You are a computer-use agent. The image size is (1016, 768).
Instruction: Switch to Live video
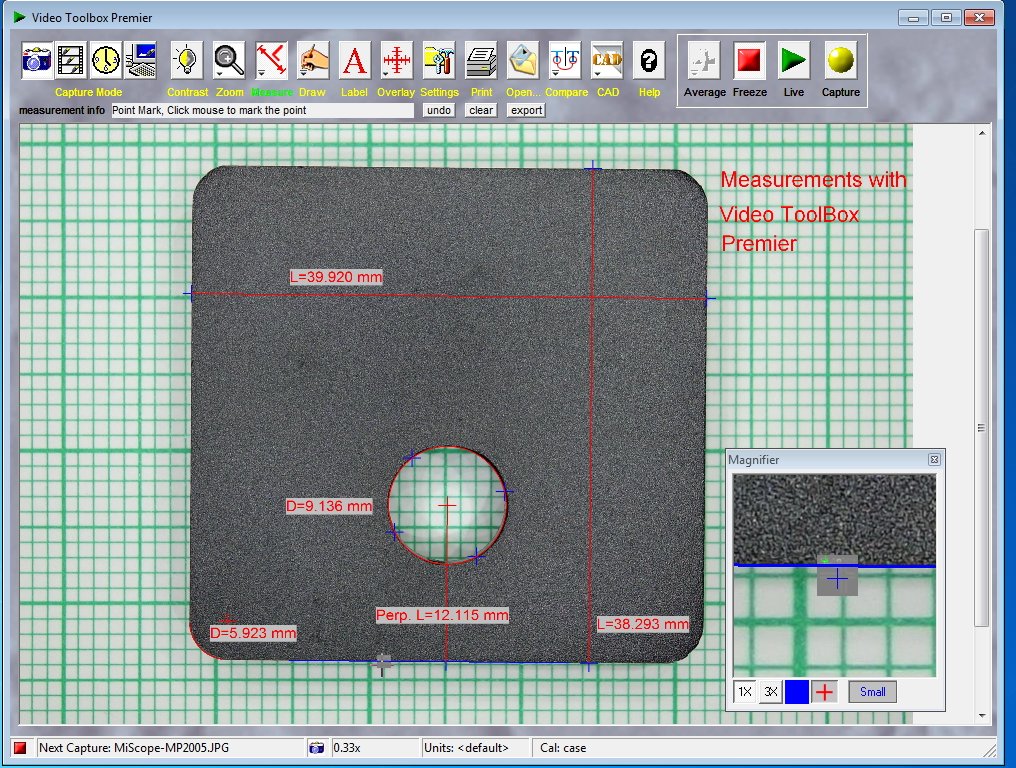[794, 62]
